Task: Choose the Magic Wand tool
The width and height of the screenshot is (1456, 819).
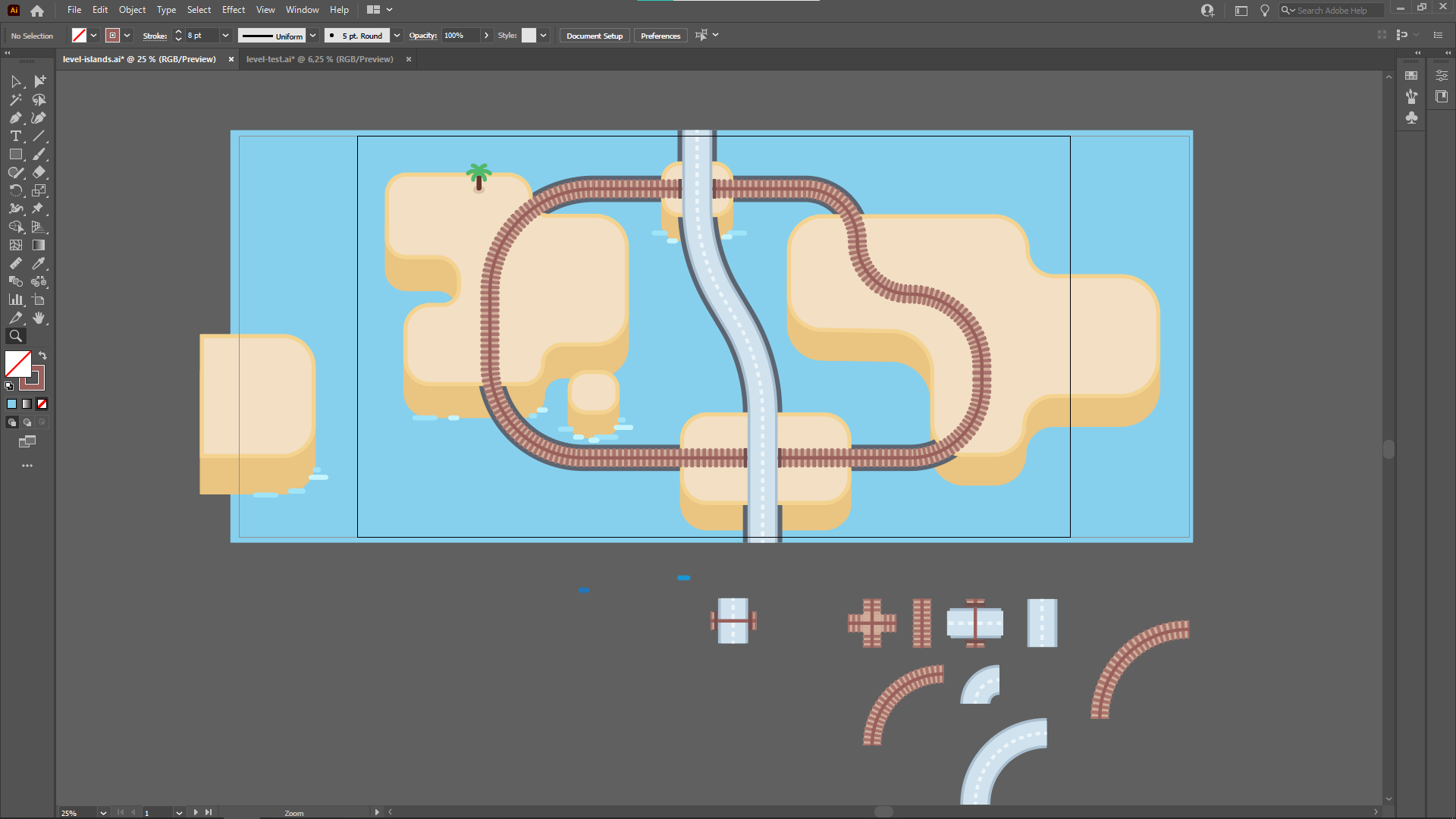Action: pos(16,99)
